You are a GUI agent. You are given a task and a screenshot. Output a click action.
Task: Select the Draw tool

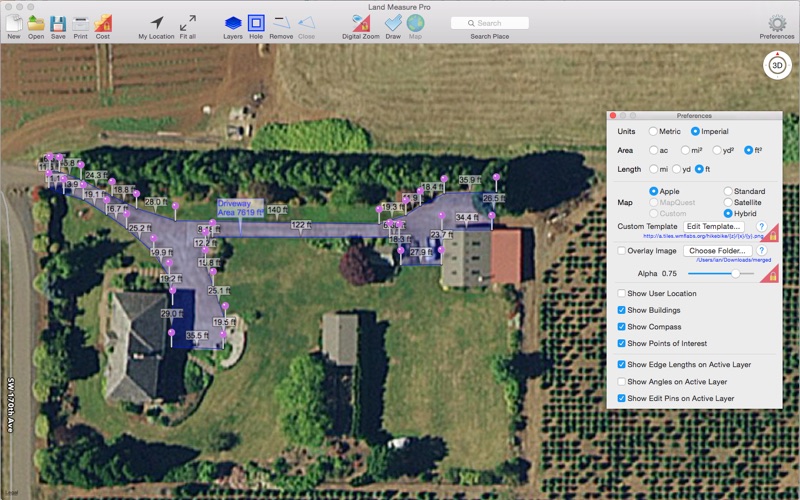[x=393, y=23]
